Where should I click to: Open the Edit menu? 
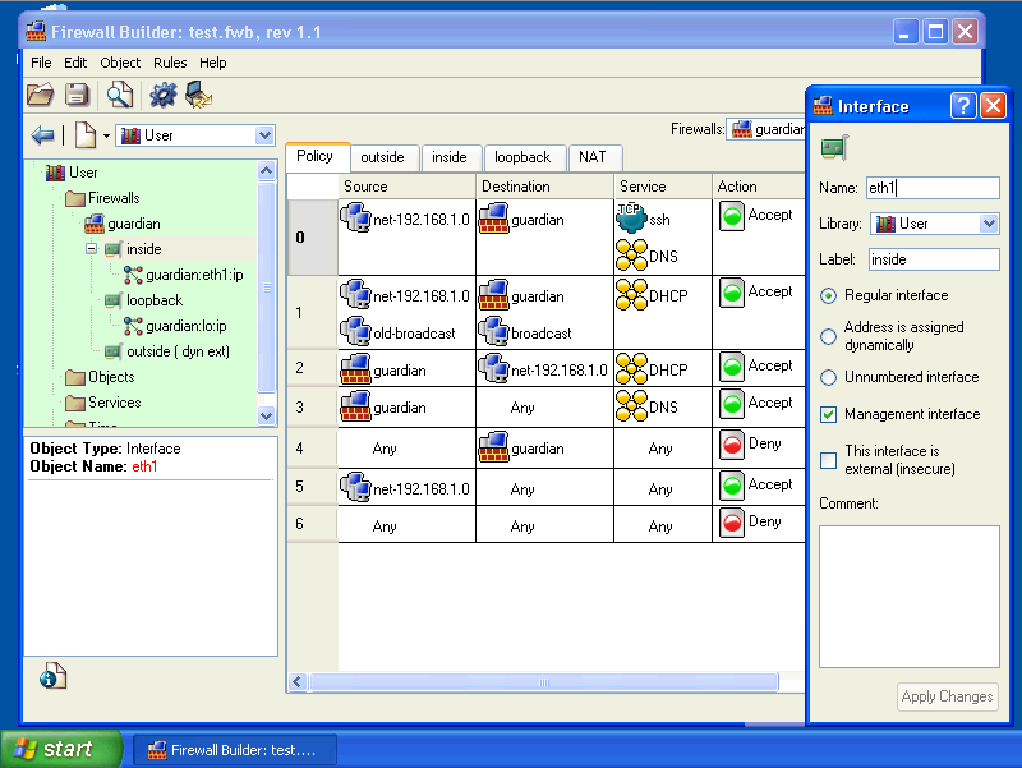(x=76, y=63)
